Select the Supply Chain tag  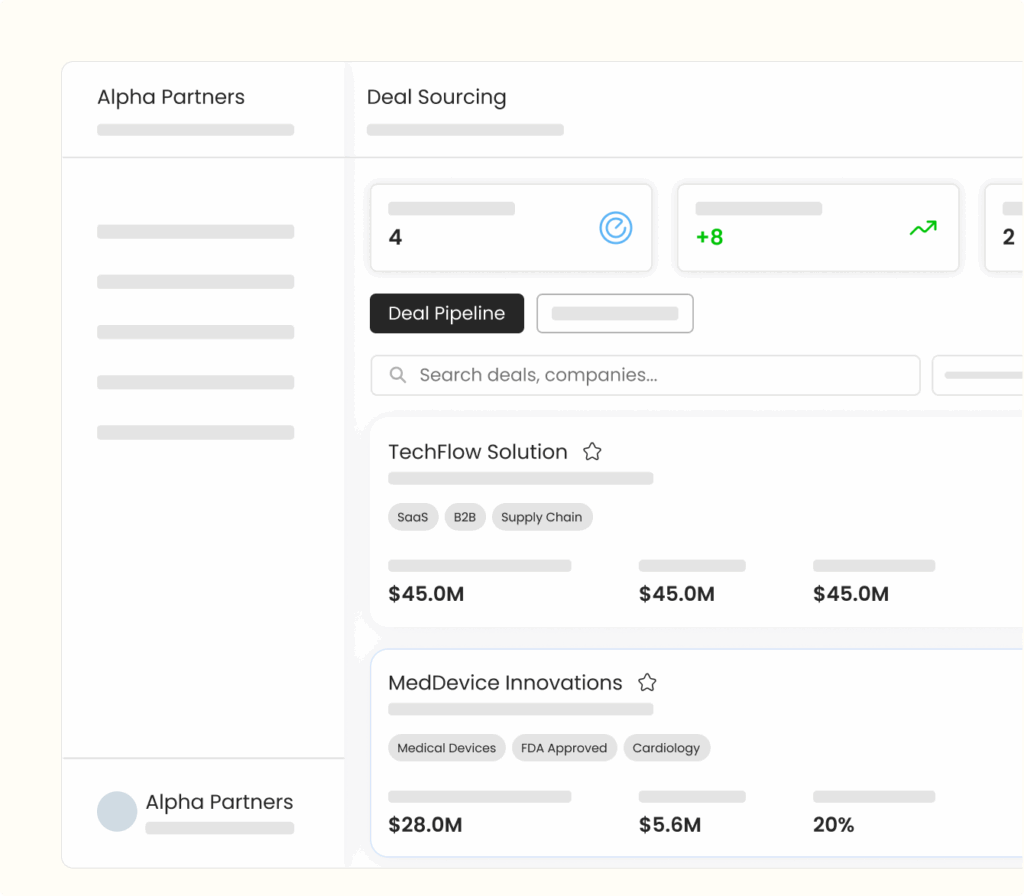point(541,517)
